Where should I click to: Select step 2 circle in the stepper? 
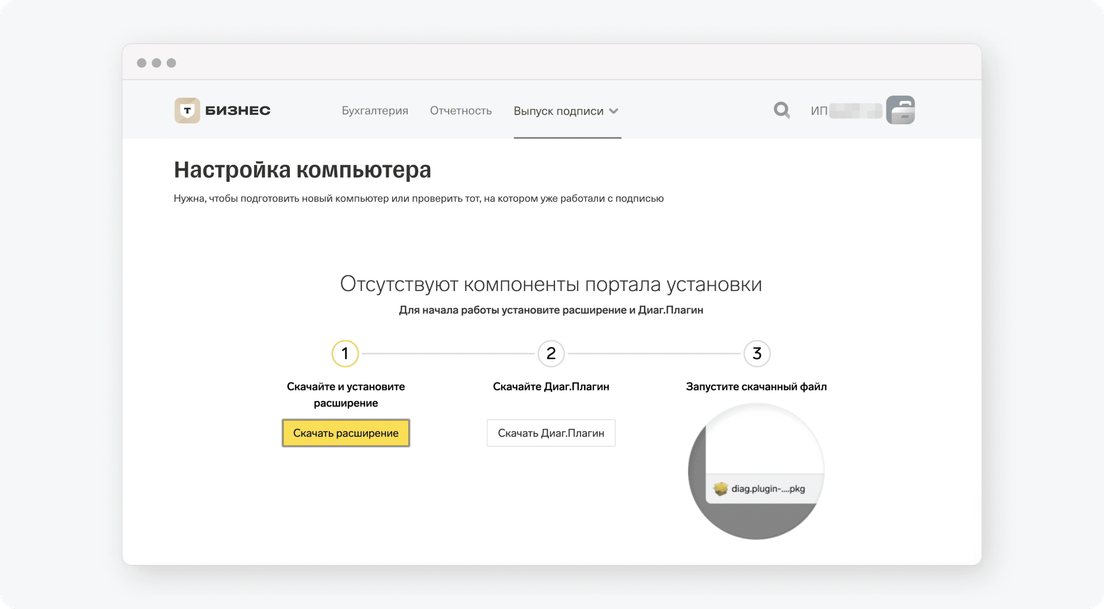(551, 353)
